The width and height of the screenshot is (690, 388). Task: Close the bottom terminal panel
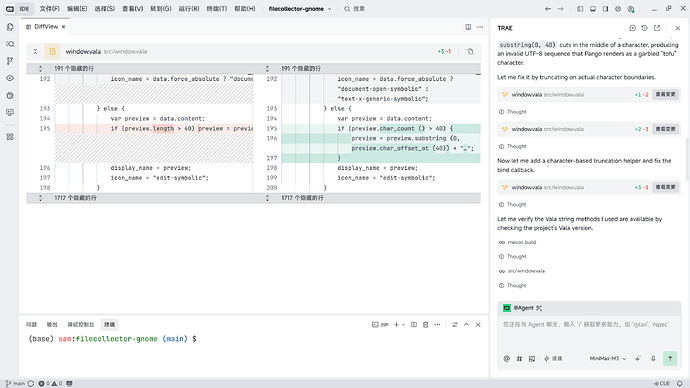(x=478, y=325)
